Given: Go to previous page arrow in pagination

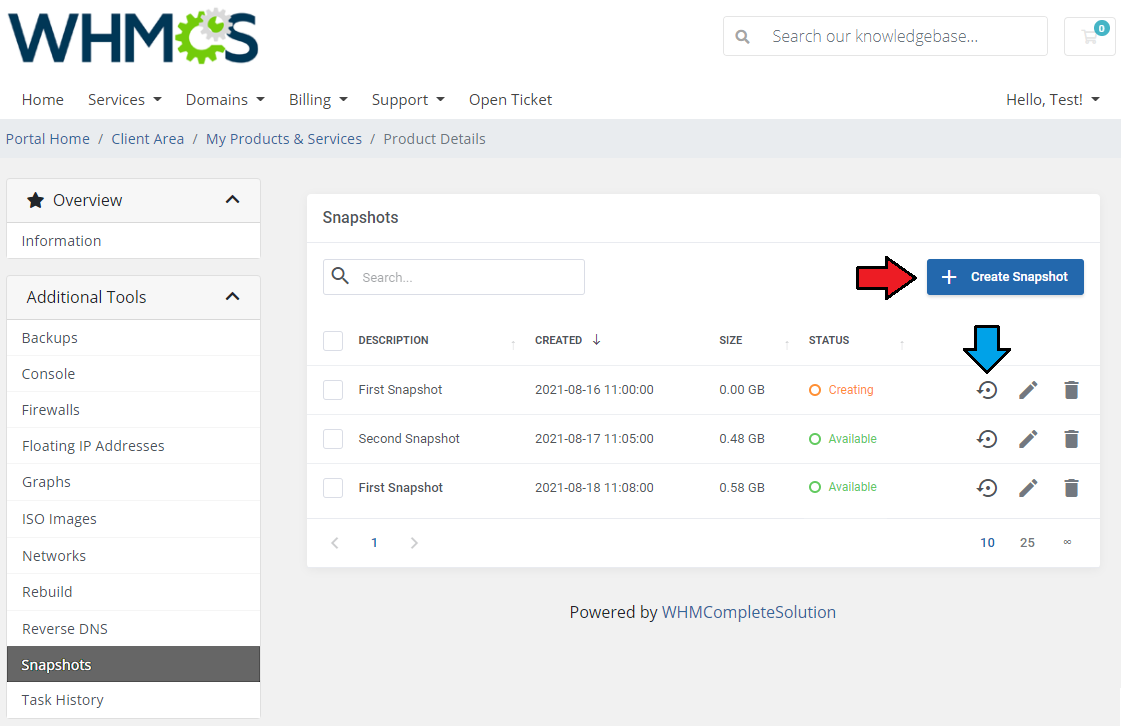Looking at the screenshot, I should pos(335,543).
